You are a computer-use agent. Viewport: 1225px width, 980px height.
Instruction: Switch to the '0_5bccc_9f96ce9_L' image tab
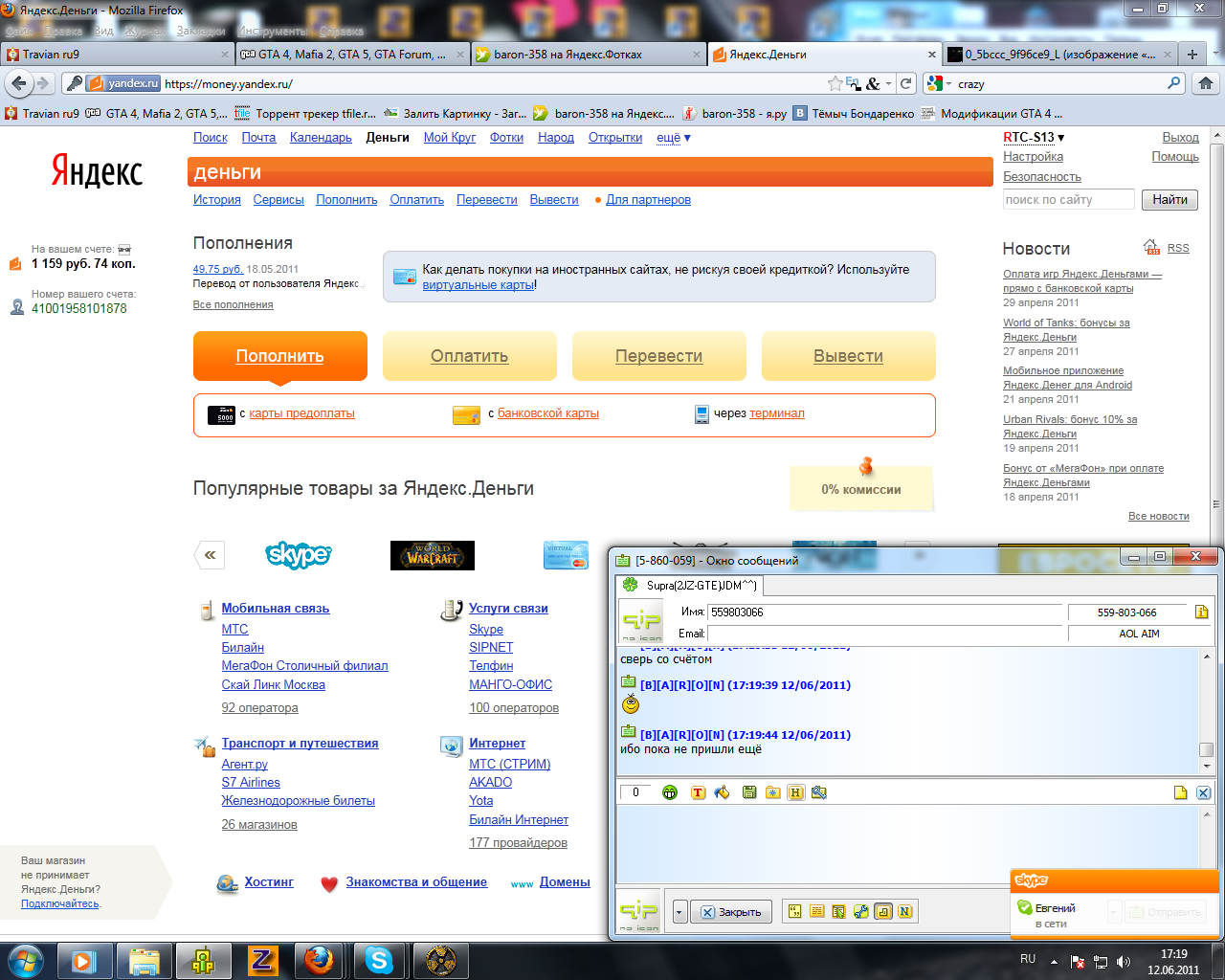1059,55
